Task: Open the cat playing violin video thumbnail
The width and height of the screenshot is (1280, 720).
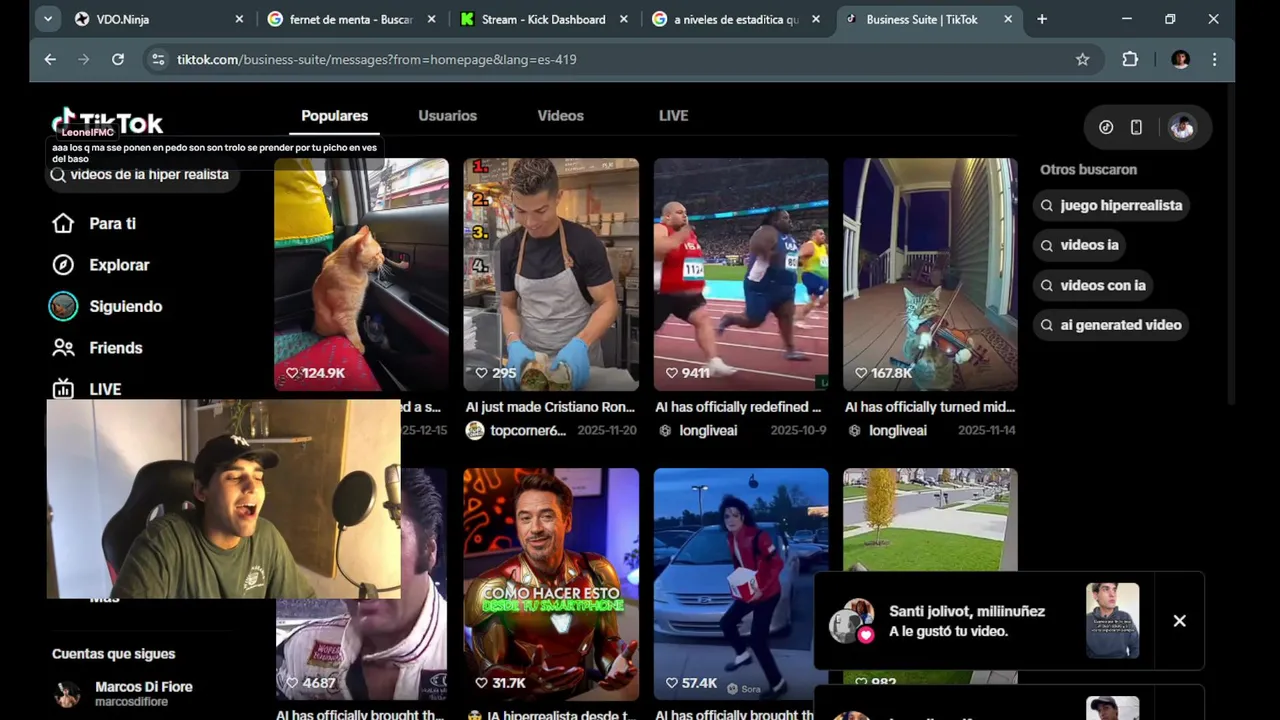Action: (930, 274)
